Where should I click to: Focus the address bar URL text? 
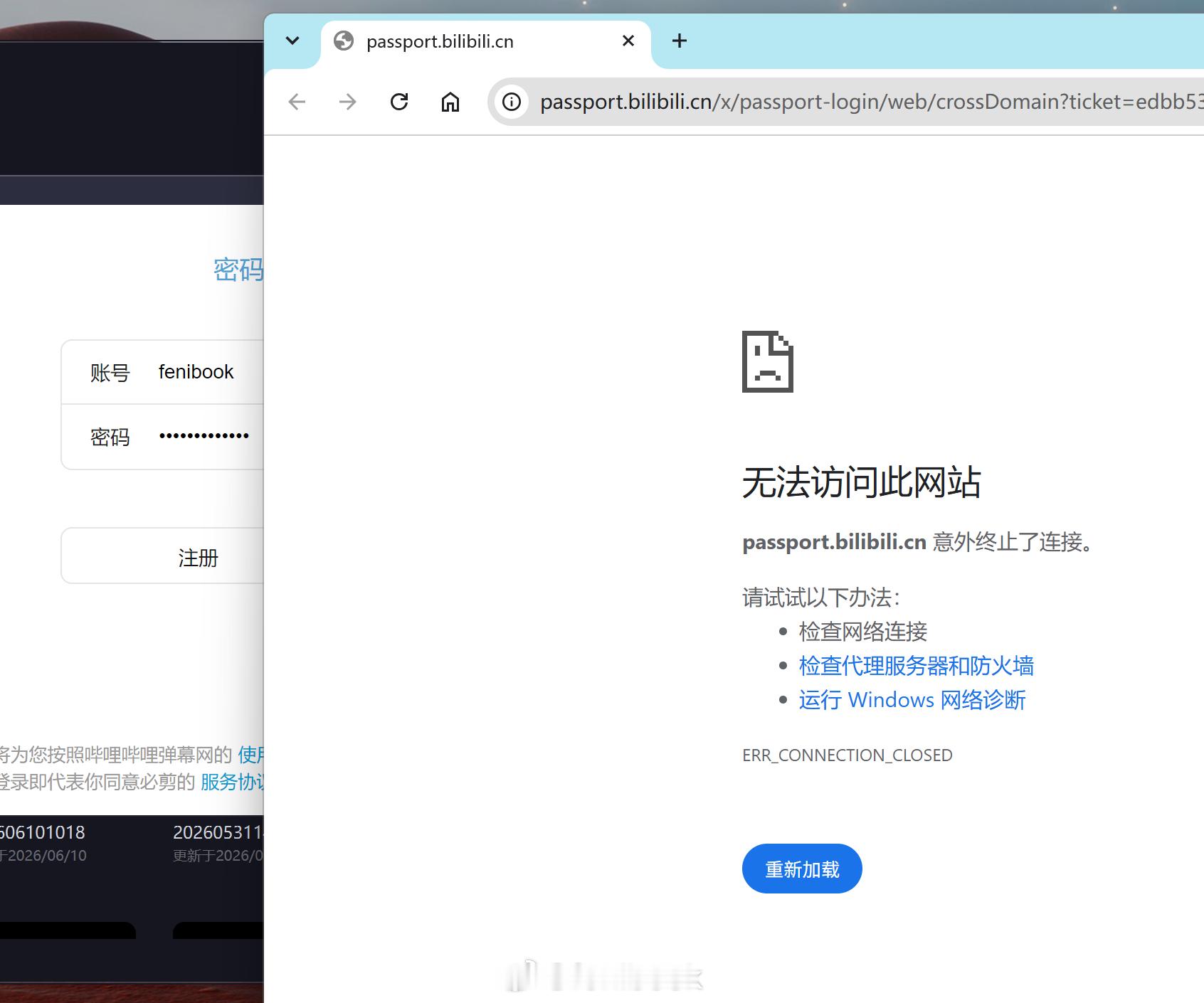point(871,102)
